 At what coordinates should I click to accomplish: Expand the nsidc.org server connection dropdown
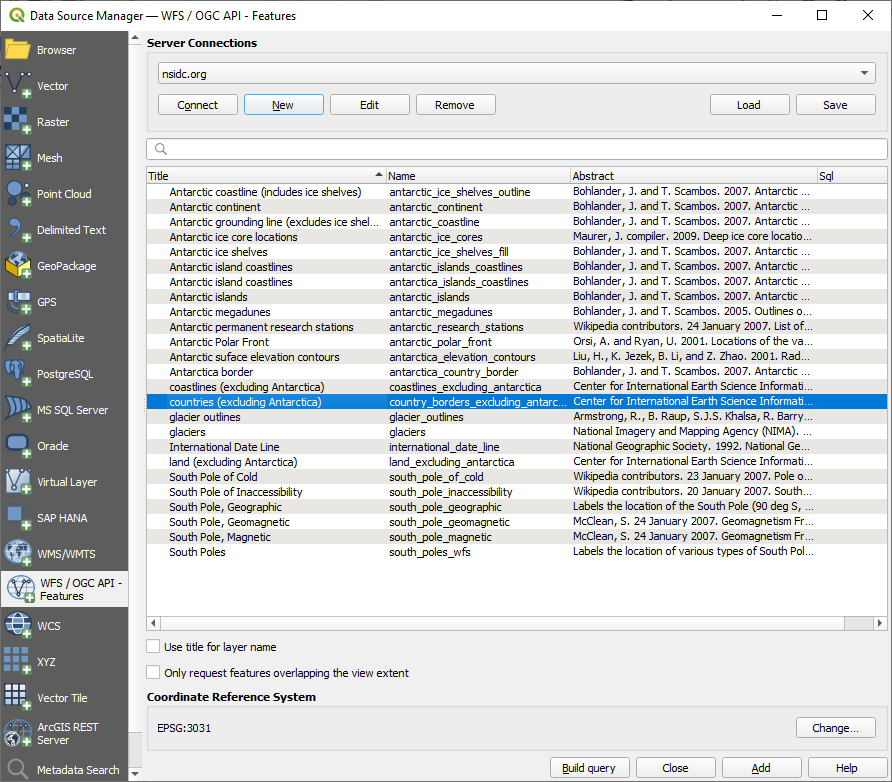tap(865, 74)
